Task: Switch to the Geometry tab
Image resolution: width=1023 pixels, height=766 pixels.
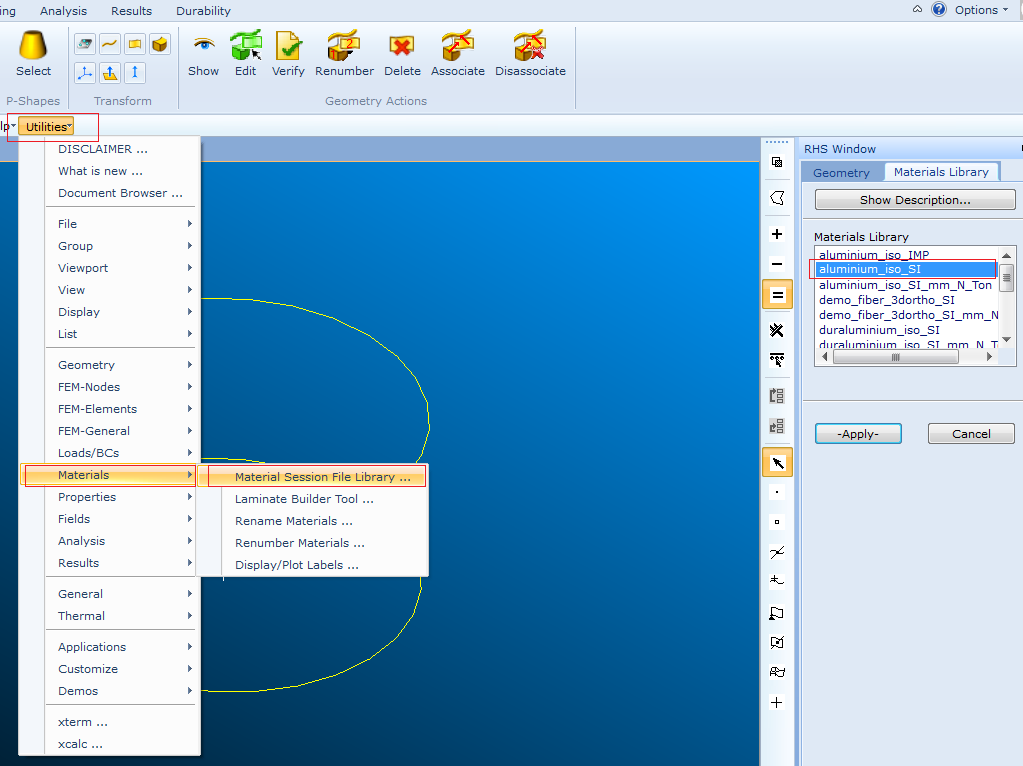Action: (x=841, y=172)
